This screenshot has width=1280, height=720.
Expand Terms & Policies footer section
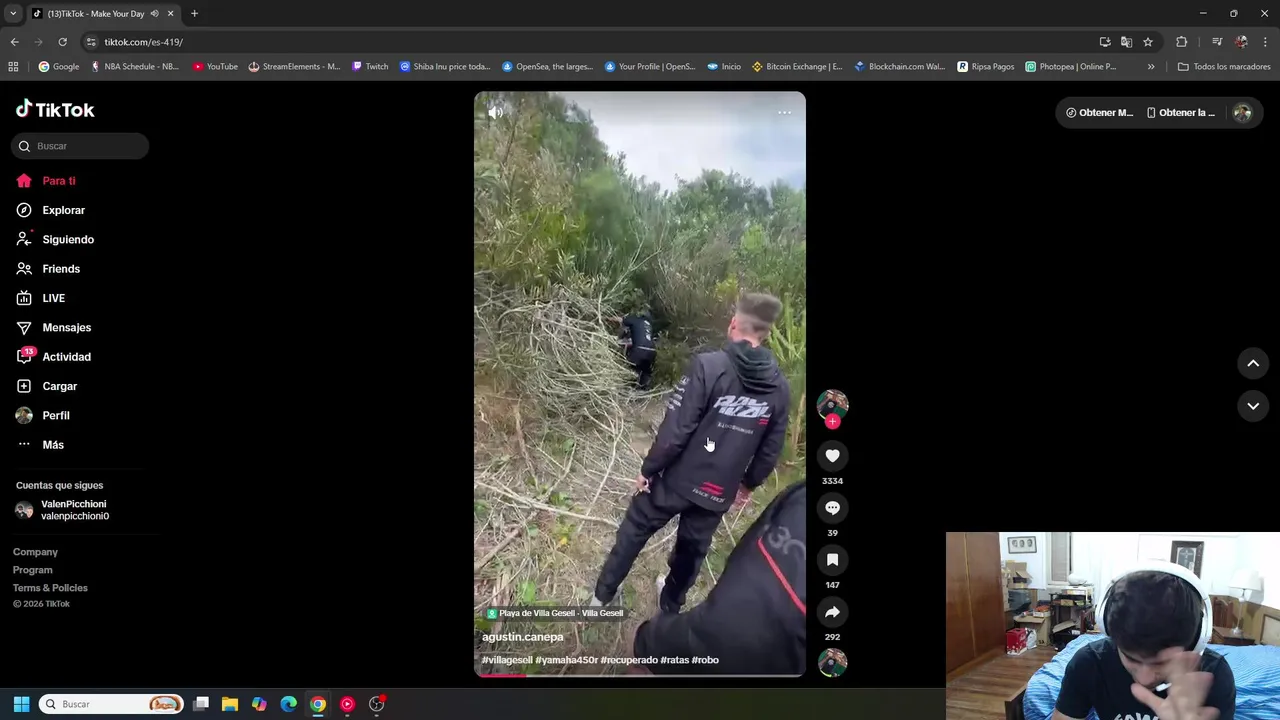50,588
